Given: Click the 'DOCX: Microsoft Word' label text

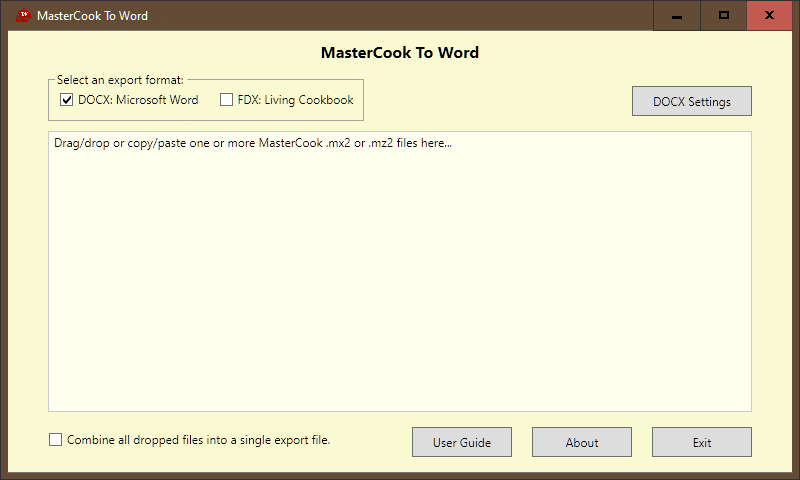Looking at the screenshot, I should pyautogui.click(x=138, y=100).
